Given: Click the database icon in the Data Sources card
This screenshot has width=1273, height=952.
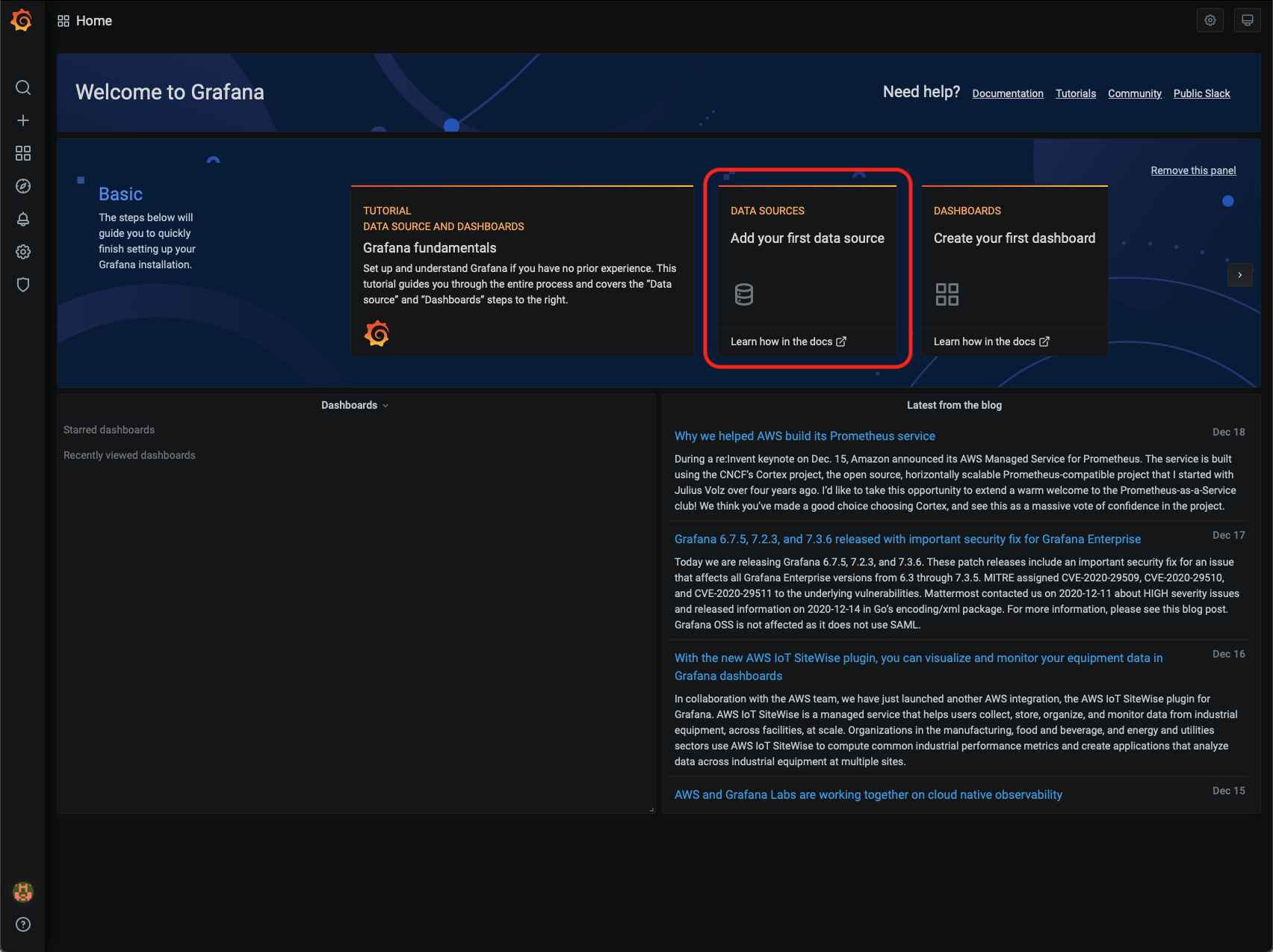Looking at the screenshot, I should (x=744, y=294).
